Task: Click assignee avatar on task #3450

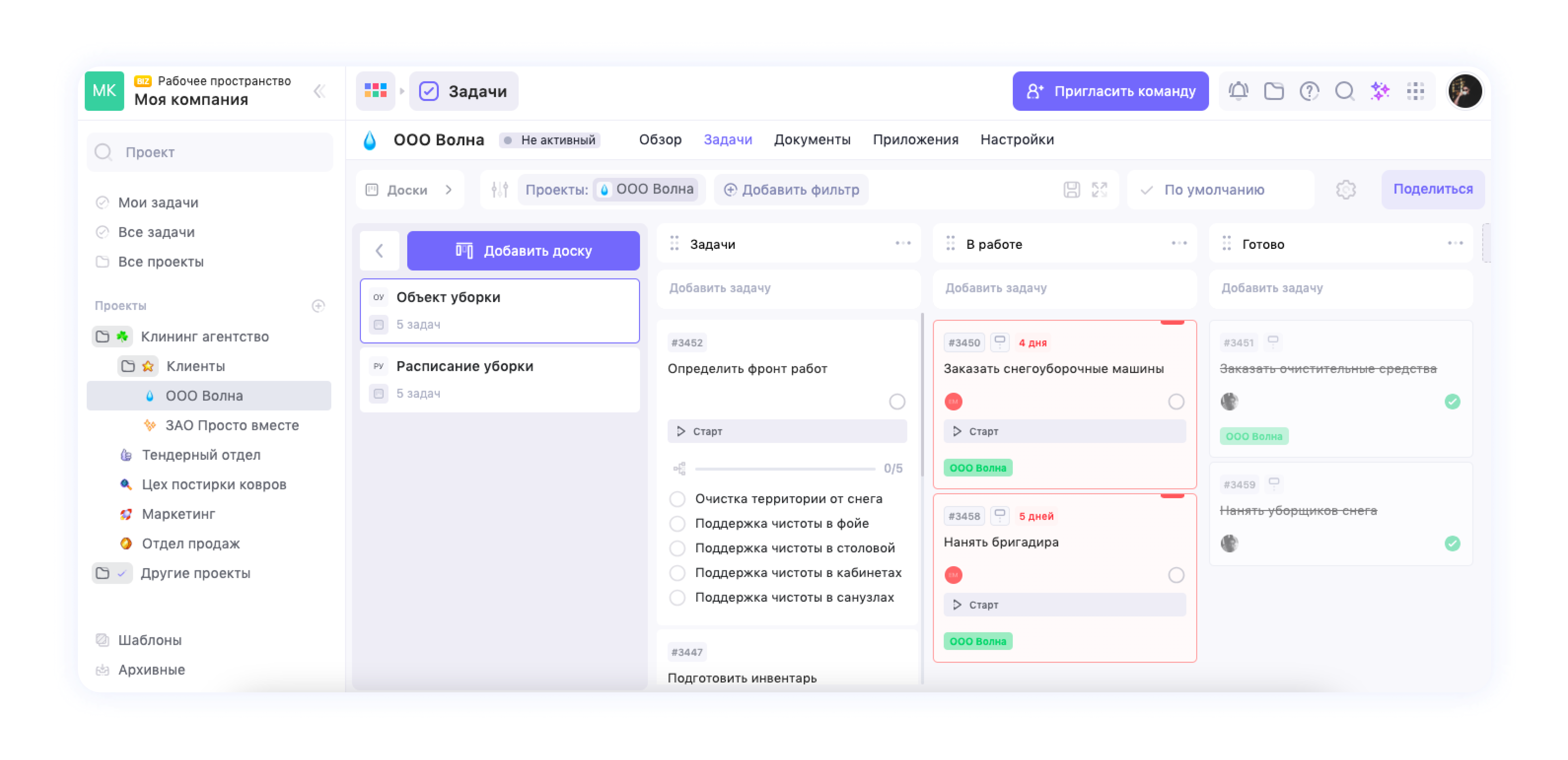Action: pyautogui.click(x=953, y=401)
